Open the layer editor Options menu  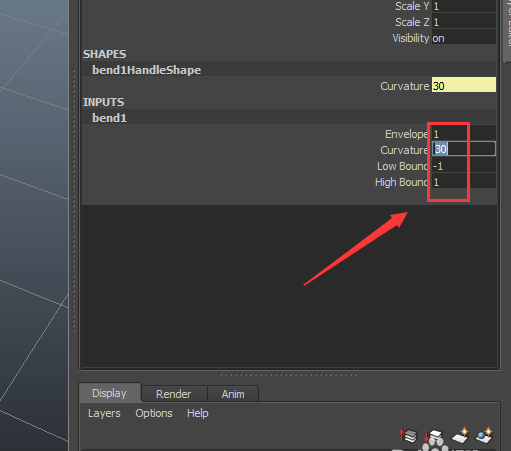pyautogui.click(x=154, y=413)
